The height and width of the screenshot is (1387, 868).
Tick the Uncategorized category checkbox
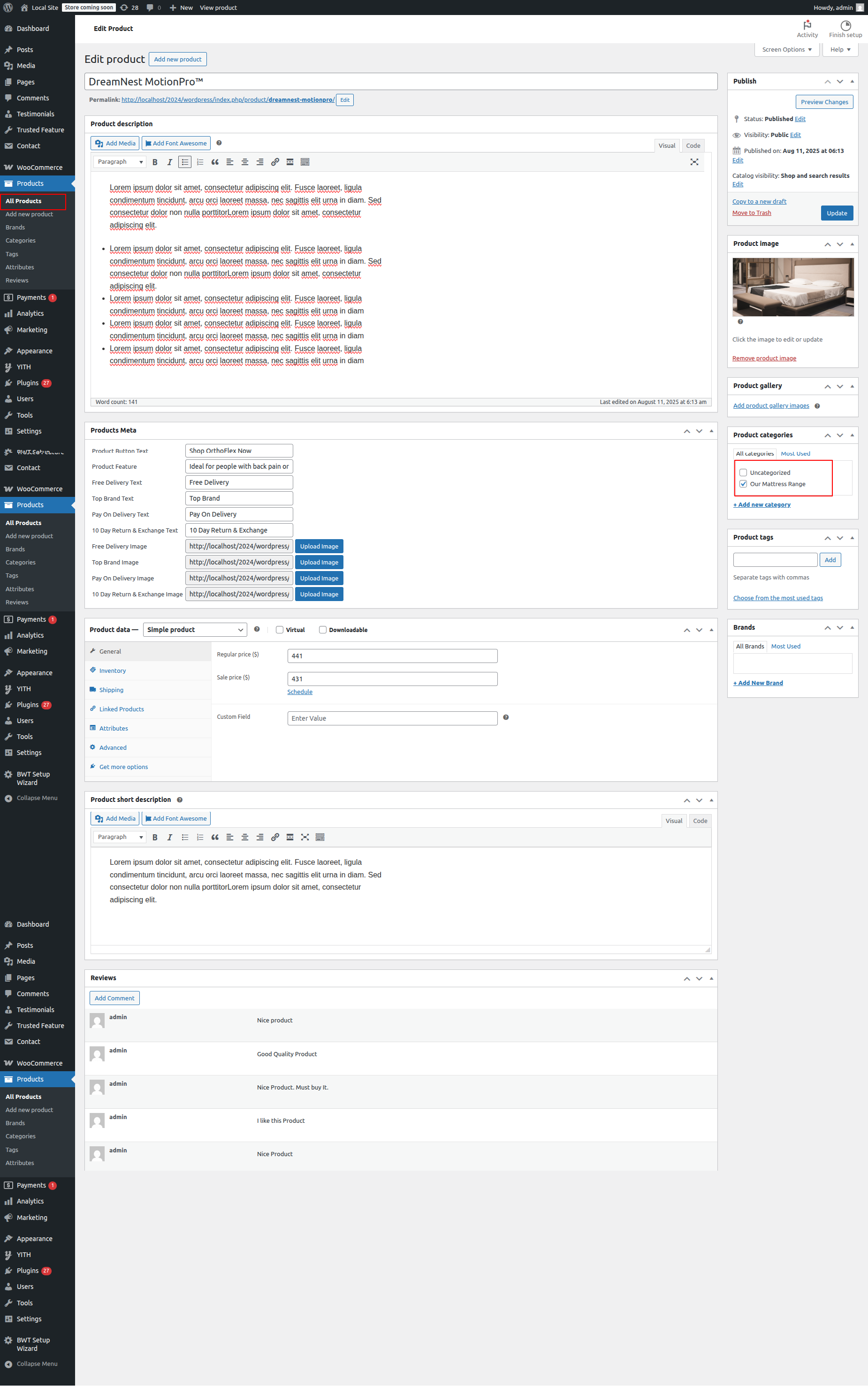(743, 472)
